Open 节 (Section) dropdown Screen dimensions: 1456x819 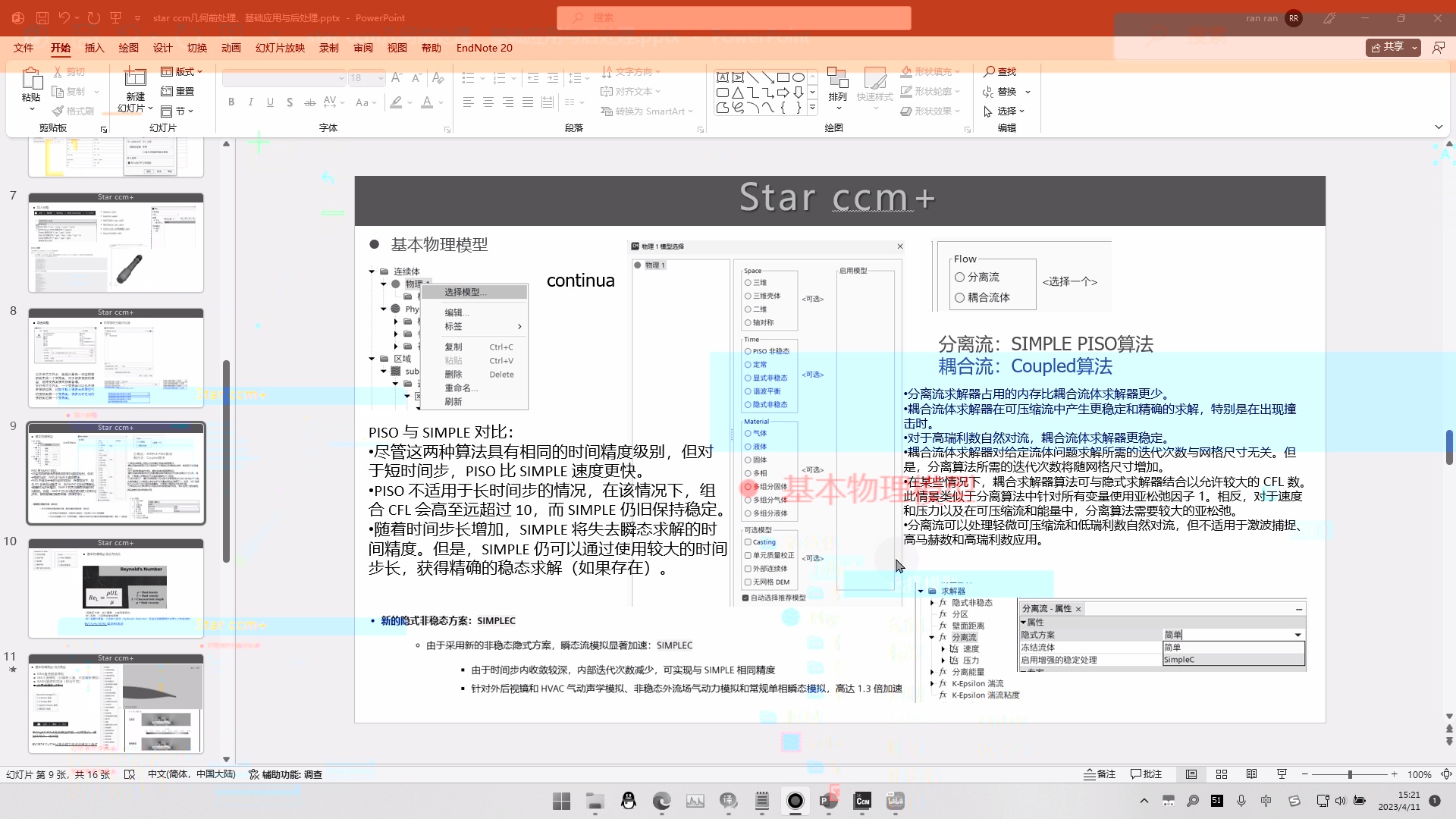pos(177,111)
